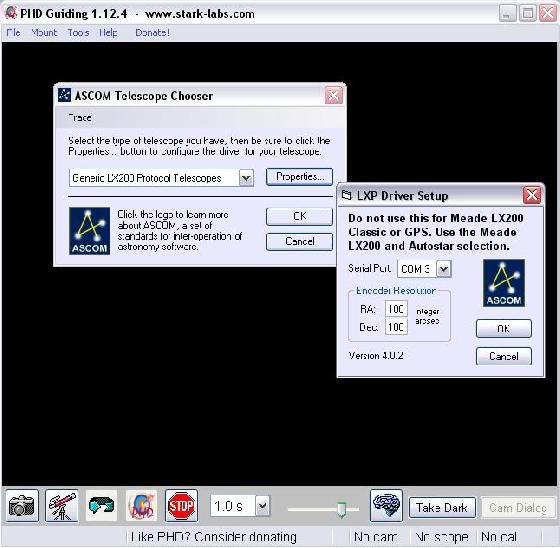Click the ASCOM Telescope Chooser title icon

click(64, 95)
